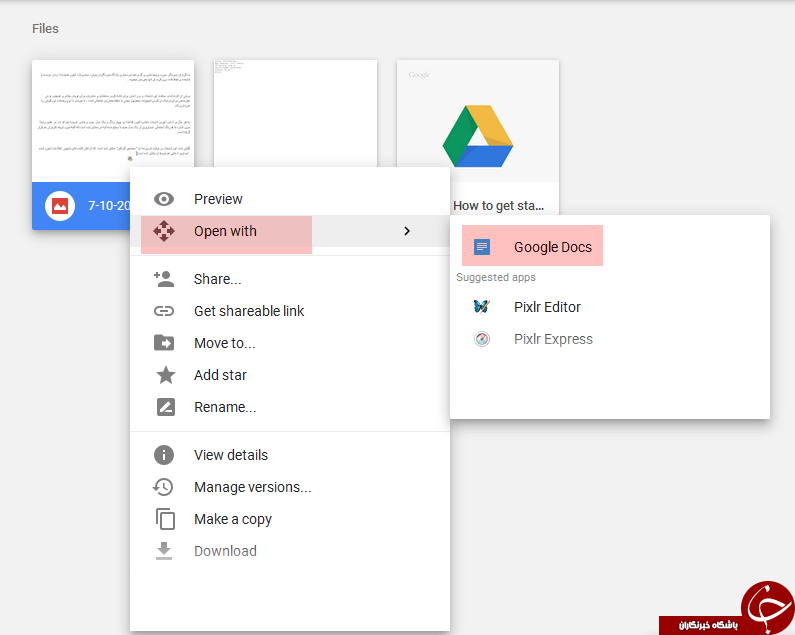The height and width of the screenshot is (635, 795).
Task: Open file with Google Docs
Action: tap(610, 247)
